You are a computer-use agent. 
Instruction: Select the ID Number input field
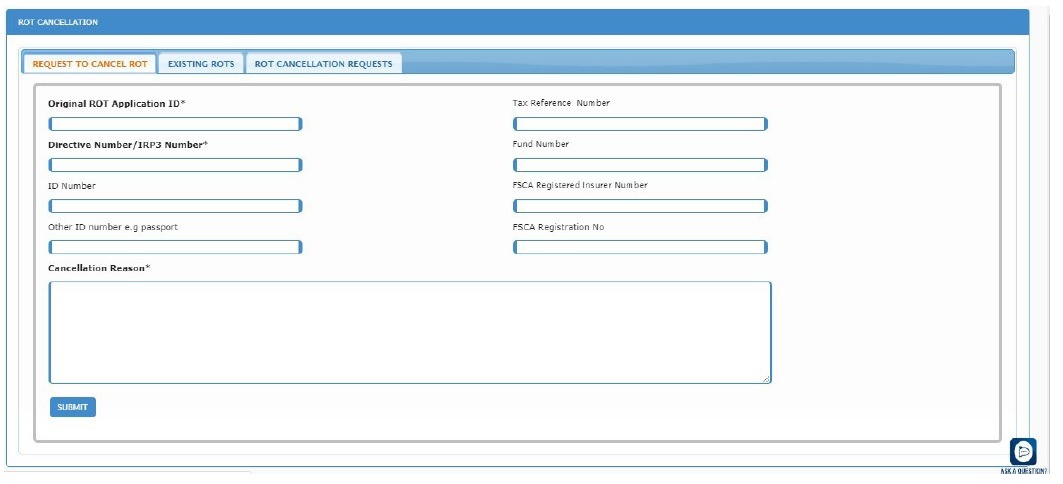pyautogui.click(x=175, y=206)
